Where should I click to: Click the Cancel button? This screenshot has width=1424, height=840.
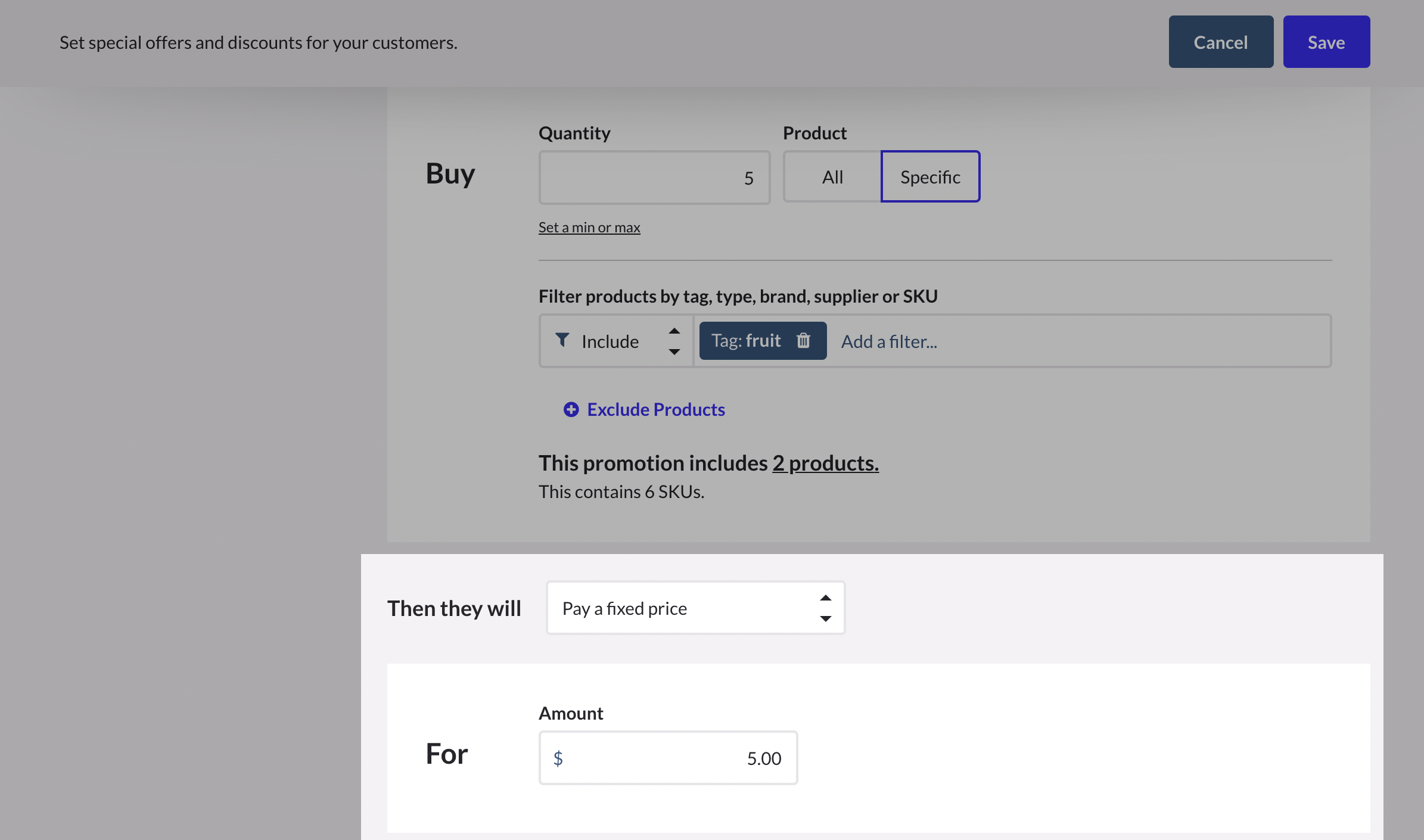(1221, 42)
